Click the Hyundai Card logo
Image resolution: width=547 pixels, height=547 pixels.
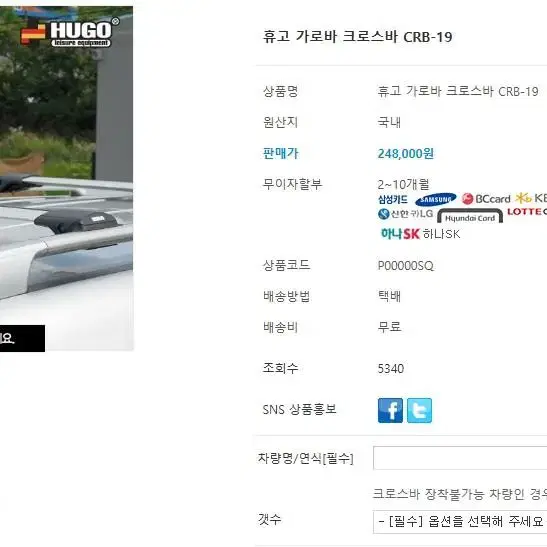click(x=470, y=216)
